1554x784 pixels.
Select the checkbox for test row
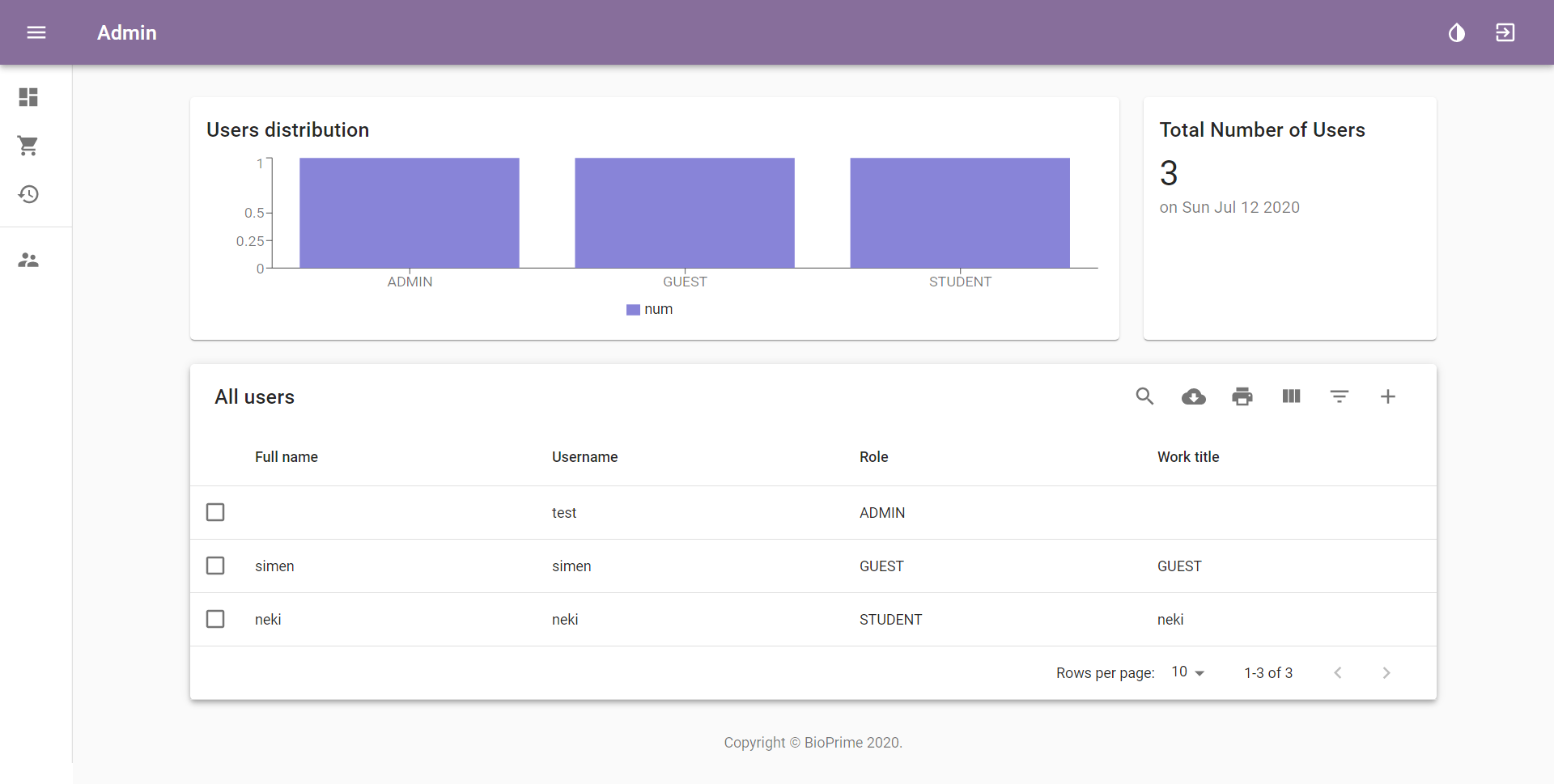[x=215, y=512]
